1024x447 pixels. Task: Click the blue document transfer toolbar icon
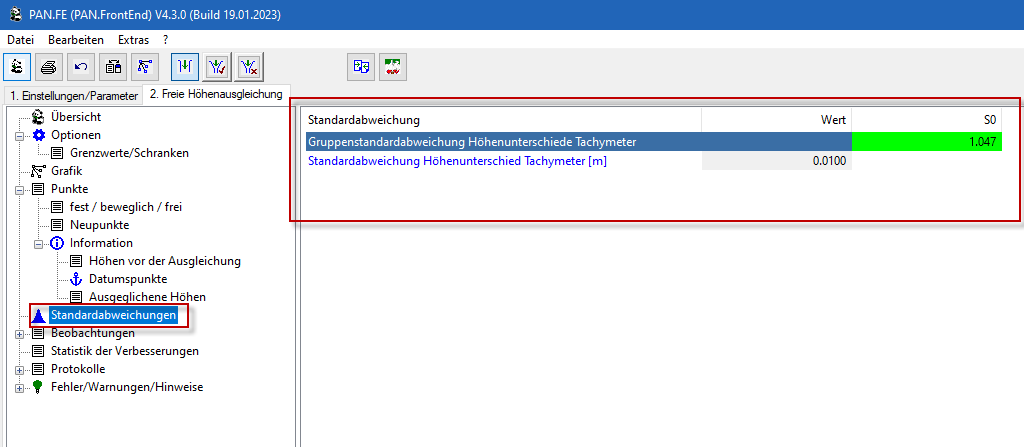(x=361, y=67)
